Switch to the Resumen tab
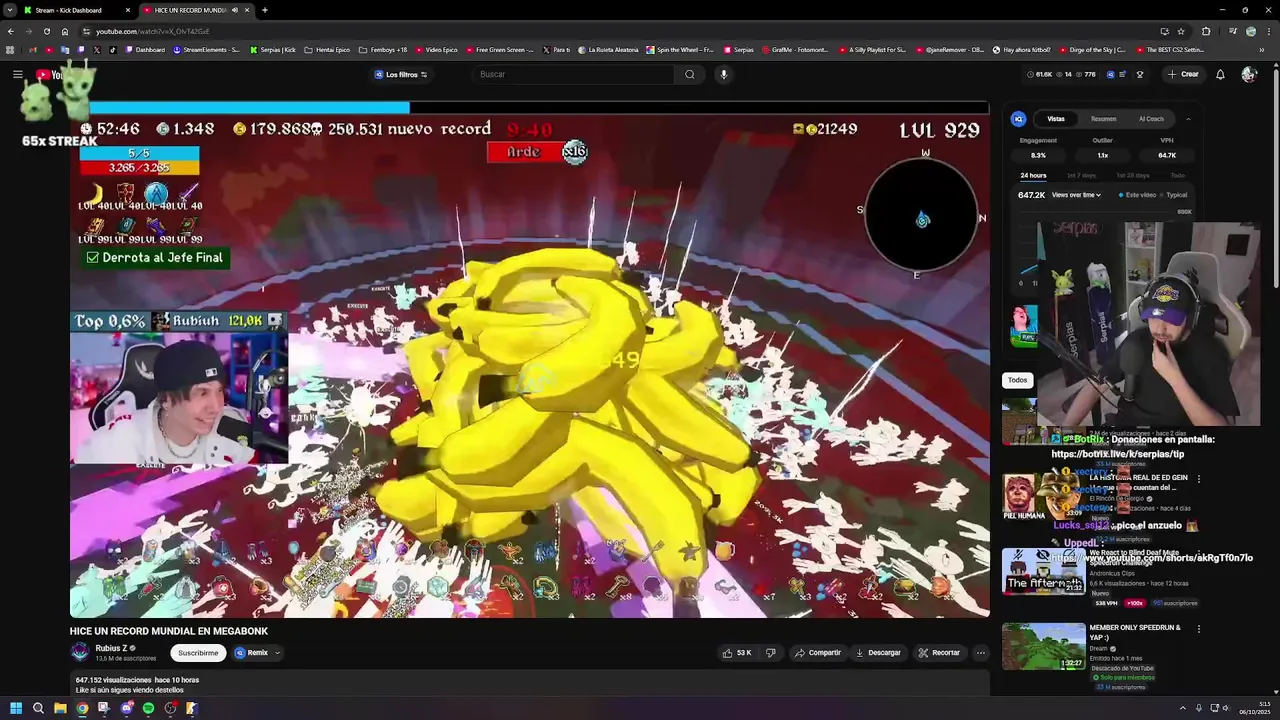Viewport: 1280px width, 720px height. 1104,119
